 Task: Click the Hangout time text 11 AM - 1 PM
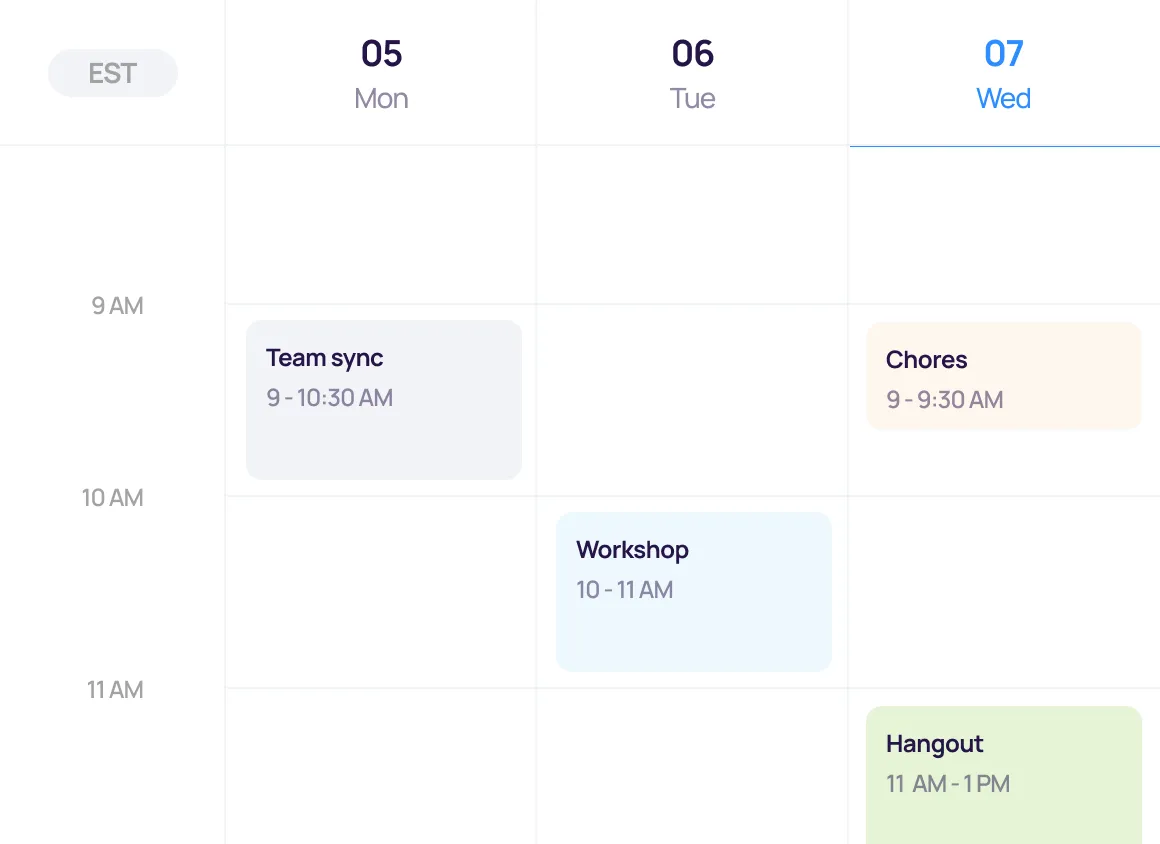click(x=948, y=784)
